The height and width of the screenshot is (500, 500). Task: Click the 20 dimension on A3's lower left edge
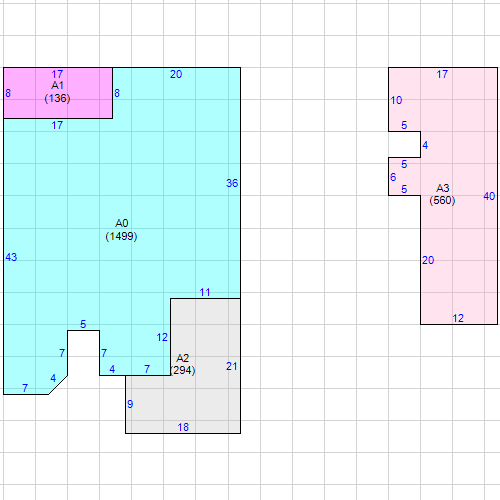click(x=428, y=260)
